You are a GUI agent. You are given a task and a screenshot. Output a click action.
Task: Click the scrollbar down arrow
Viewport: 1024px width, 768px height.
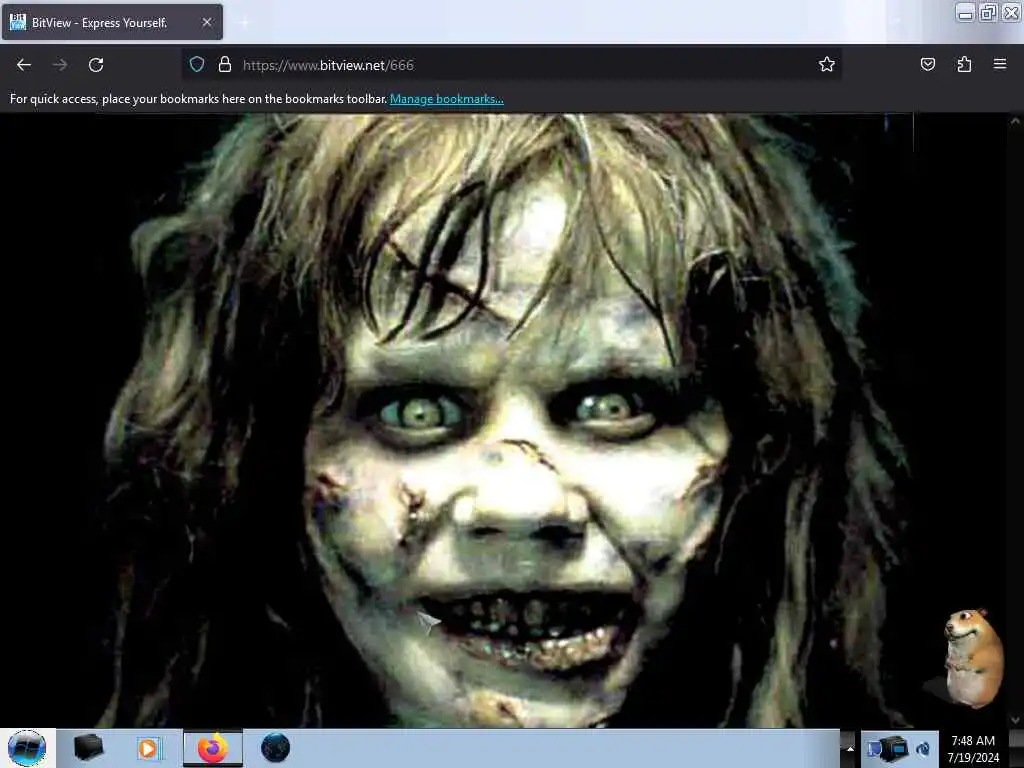[x=1015, y=720]
